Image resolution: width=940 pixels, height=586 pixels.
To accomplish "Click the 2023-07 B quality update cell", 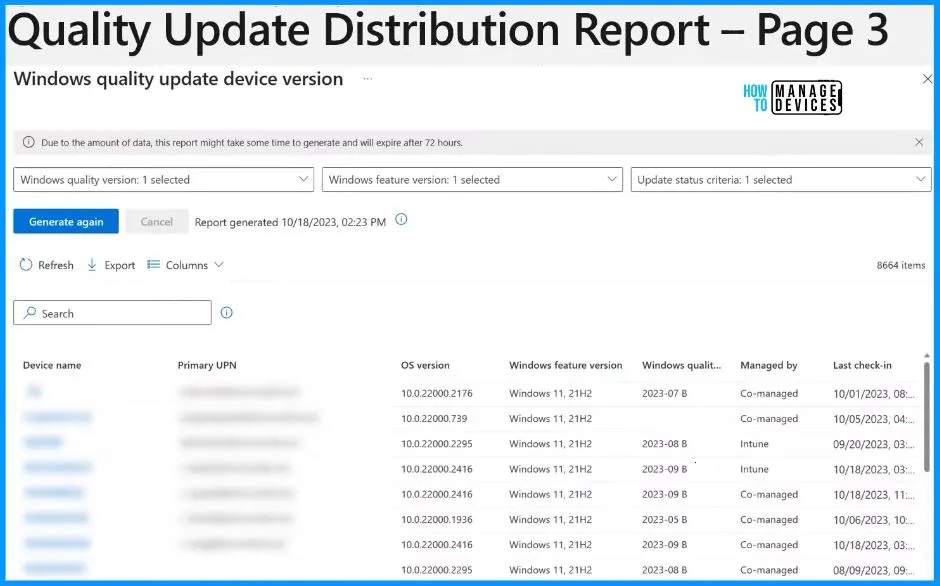I will [664, 393].
